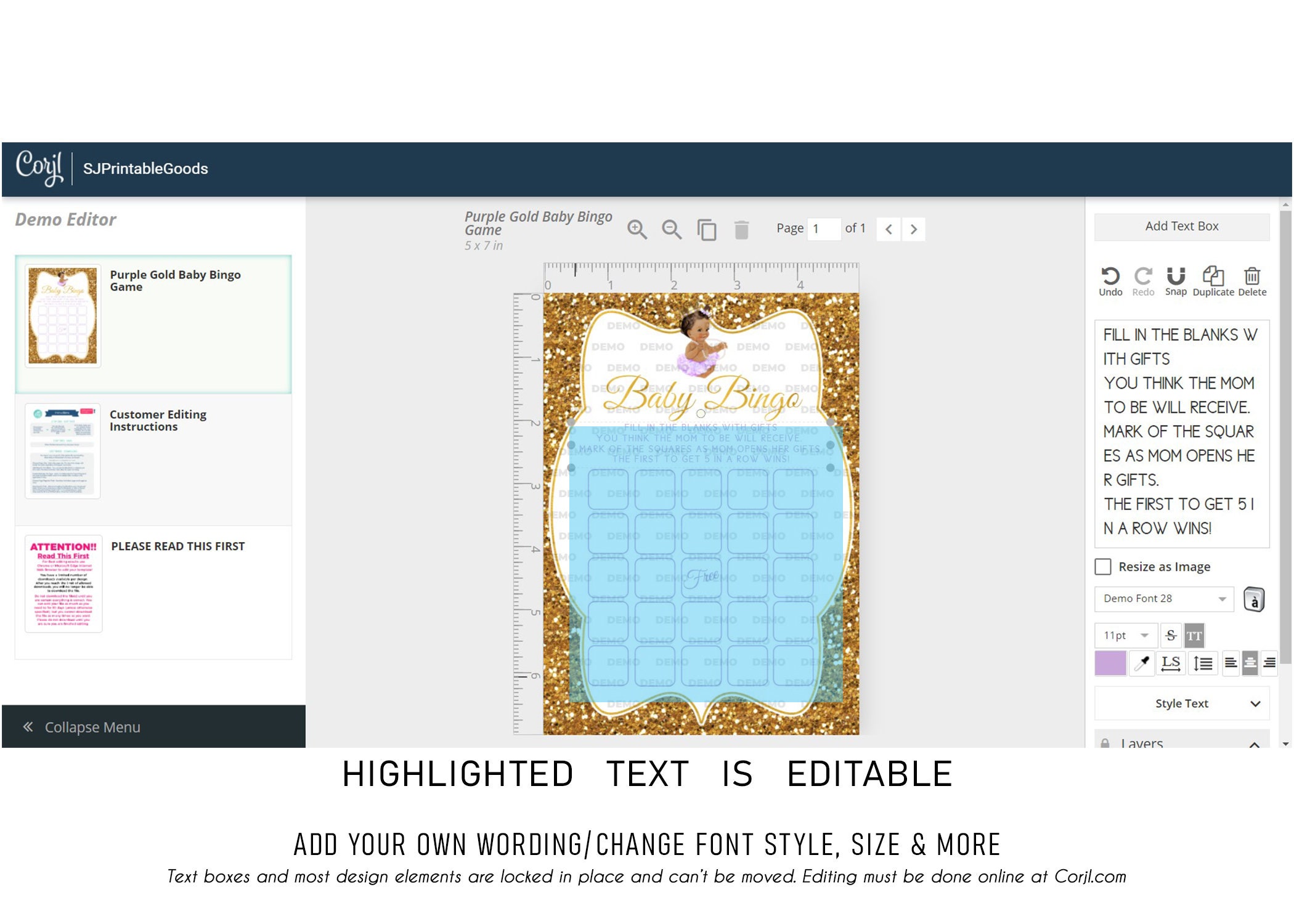Open the Demo Font 28 dropdown

coord(1164,599)
